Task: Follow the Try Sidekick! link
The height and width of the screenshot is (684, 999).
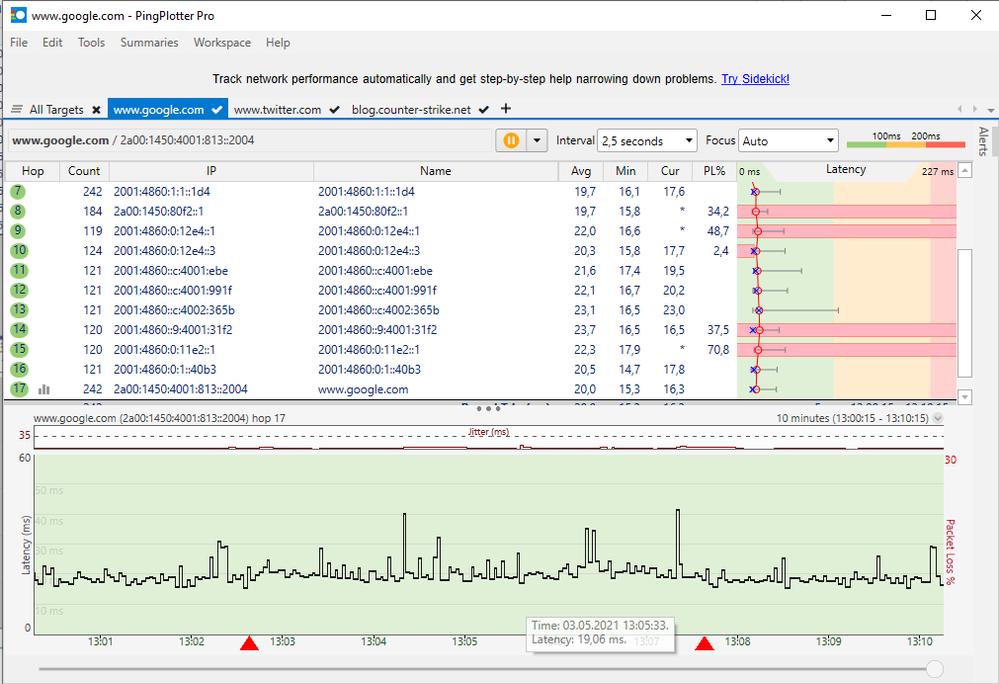Action: 755,79
